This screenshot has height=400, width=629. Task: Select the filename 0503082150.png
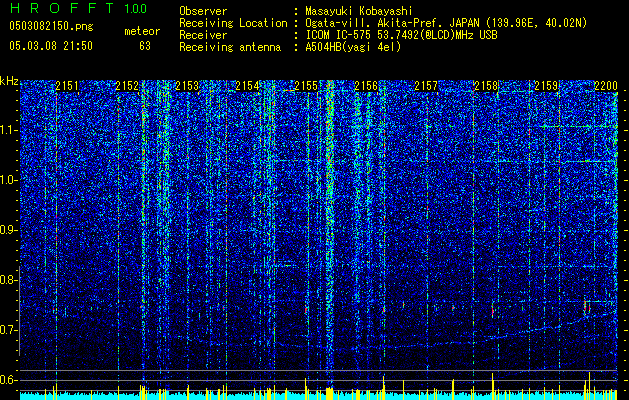(x=51, y=26)
